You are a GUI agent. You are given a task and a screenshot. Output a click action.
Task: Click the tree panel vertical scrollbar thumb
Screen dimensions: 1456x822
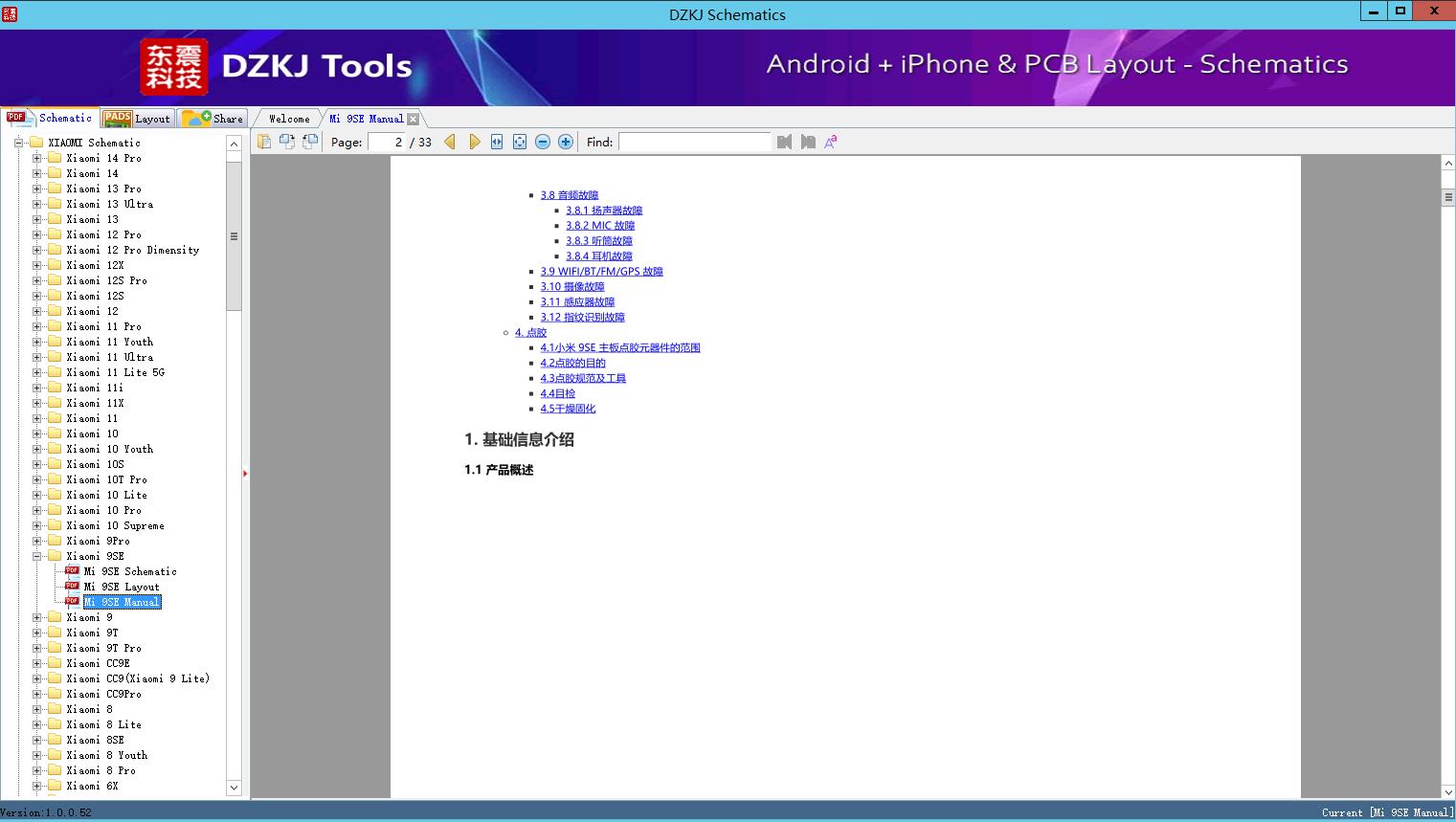click(234, 235)
